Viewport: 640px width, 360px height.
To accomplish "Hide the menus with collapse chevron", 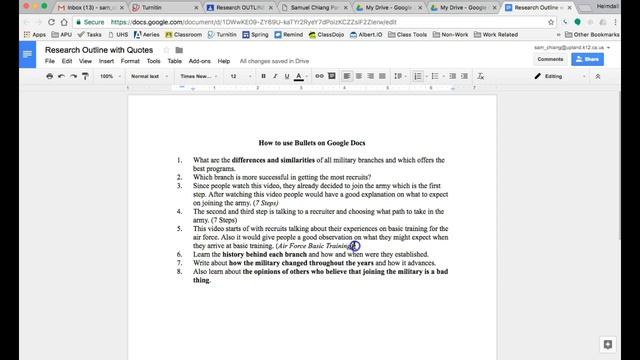I will pos(598,76).
